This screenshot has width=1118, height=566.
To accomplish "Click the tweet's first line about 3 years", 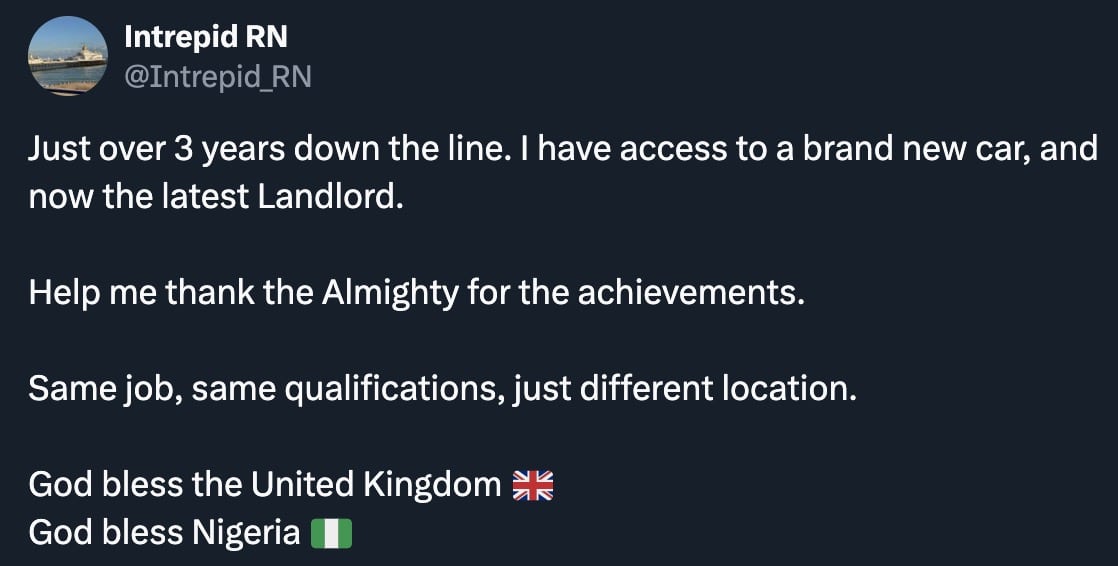I will 563,150.
